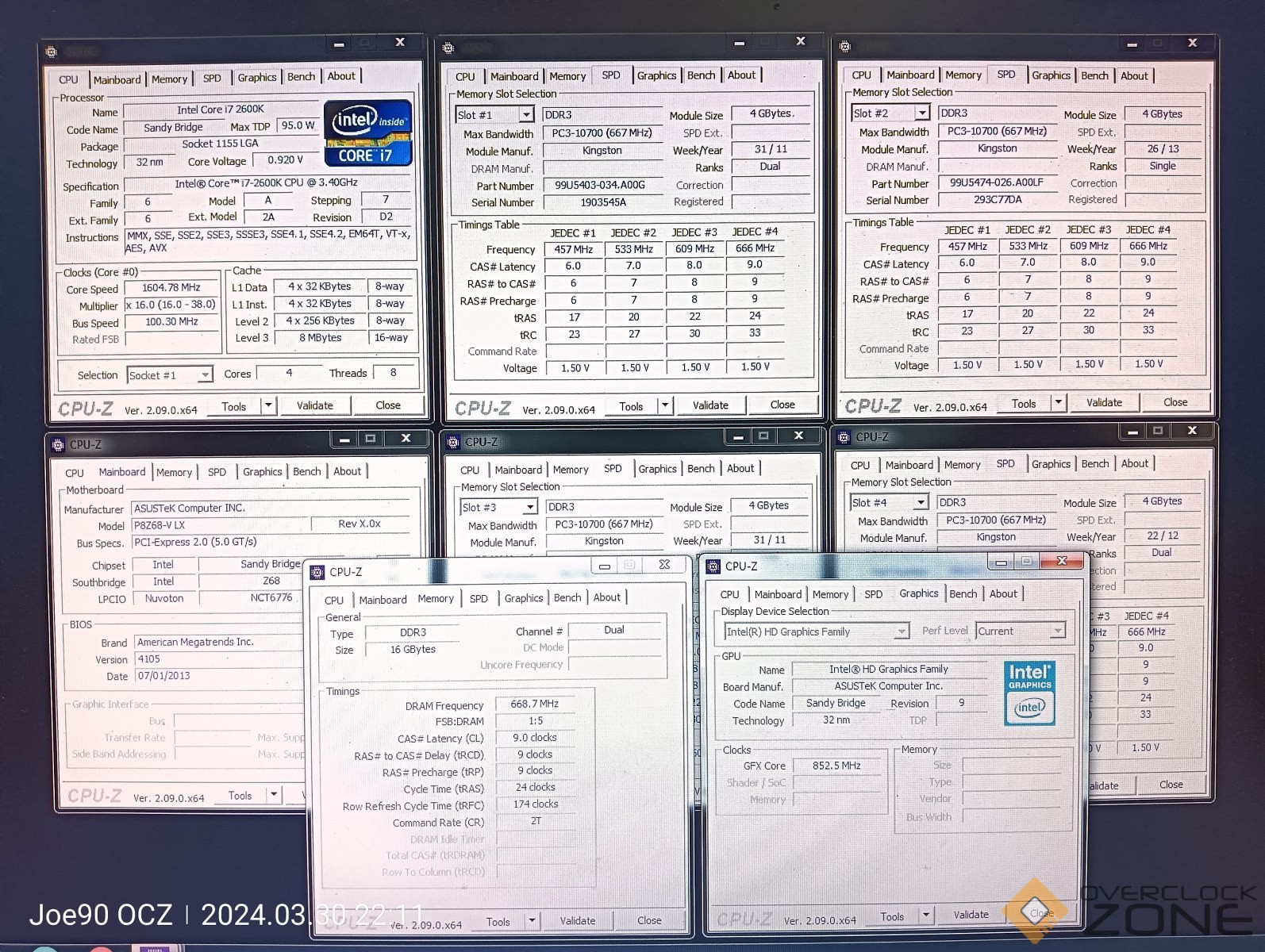Open SPD tab in Mainboard window

click(x=217, y=471)
